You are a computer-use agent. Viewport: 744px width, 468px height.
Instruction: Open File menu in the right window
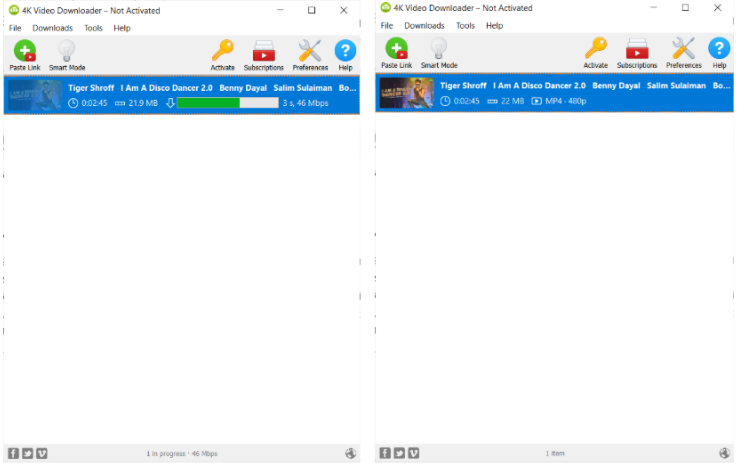point(387,26)
